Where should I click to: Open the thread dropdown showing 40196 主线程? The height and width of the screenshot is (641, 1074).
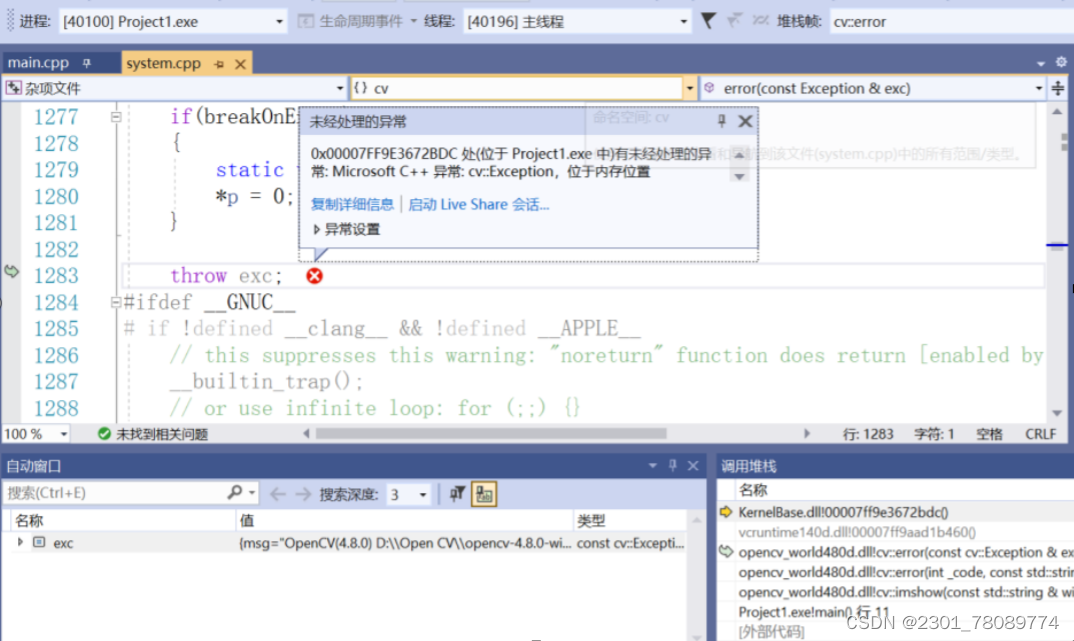(683, 20)
